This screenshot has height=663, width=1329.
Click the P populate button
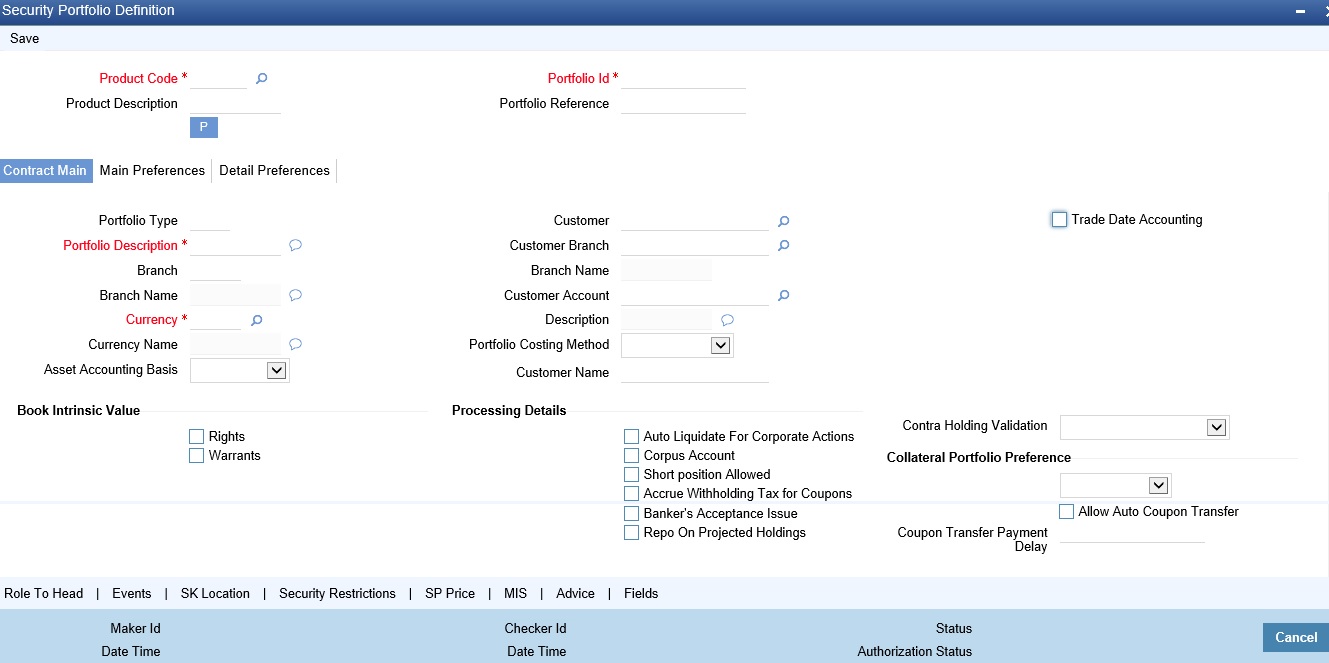coord(204,127)
